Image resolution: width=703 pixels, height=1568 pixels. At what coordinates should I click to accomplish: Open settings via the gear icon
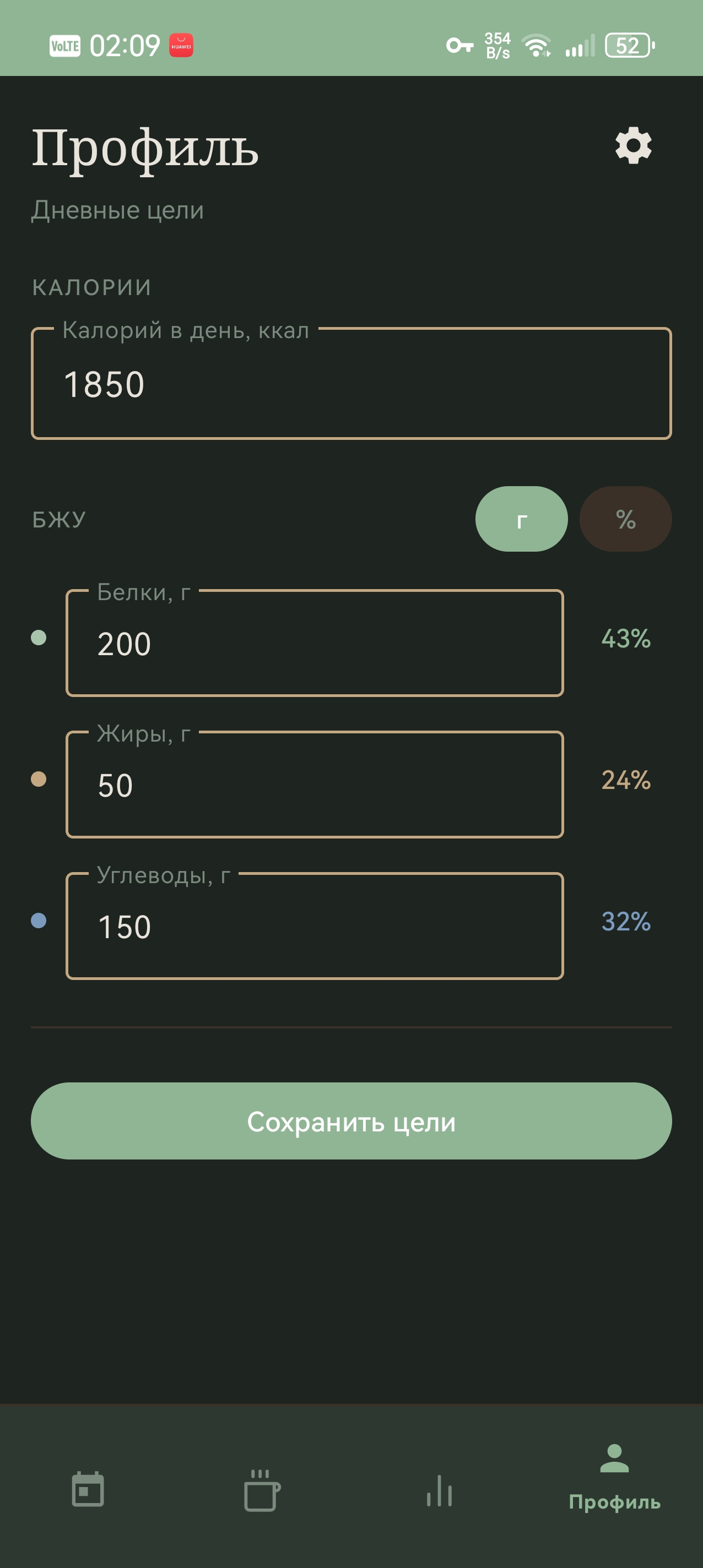tap(633, 145)
